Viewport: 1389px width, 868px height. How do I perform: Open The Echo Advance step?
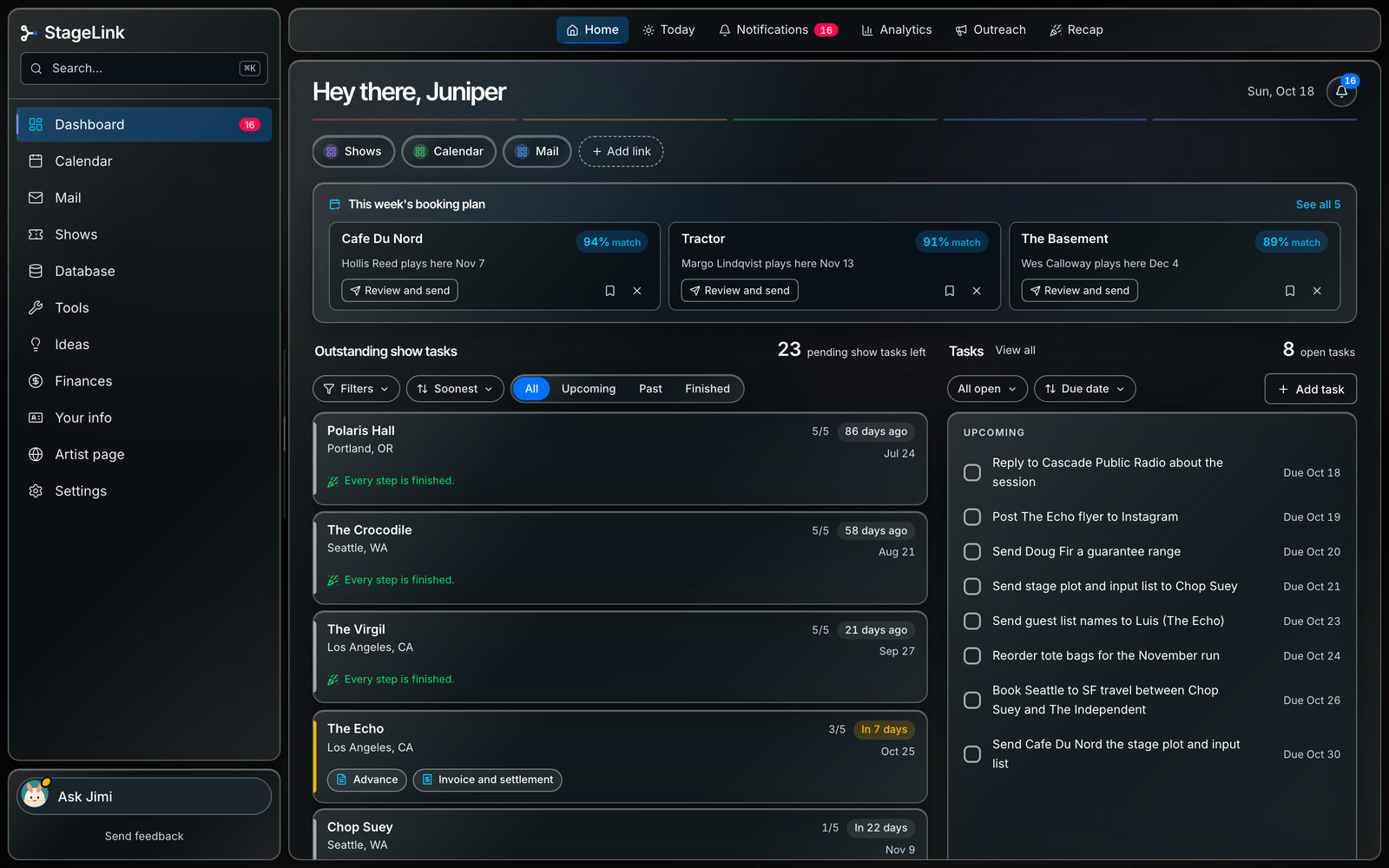(366, 779)
